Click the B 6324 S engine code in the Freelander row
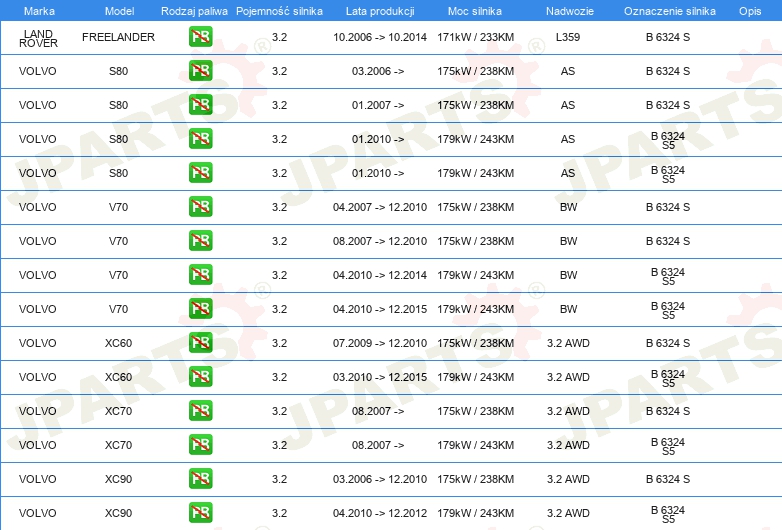The height and width of the screenshot is (530, 782). pyautogui.click(x=668, y=37)
